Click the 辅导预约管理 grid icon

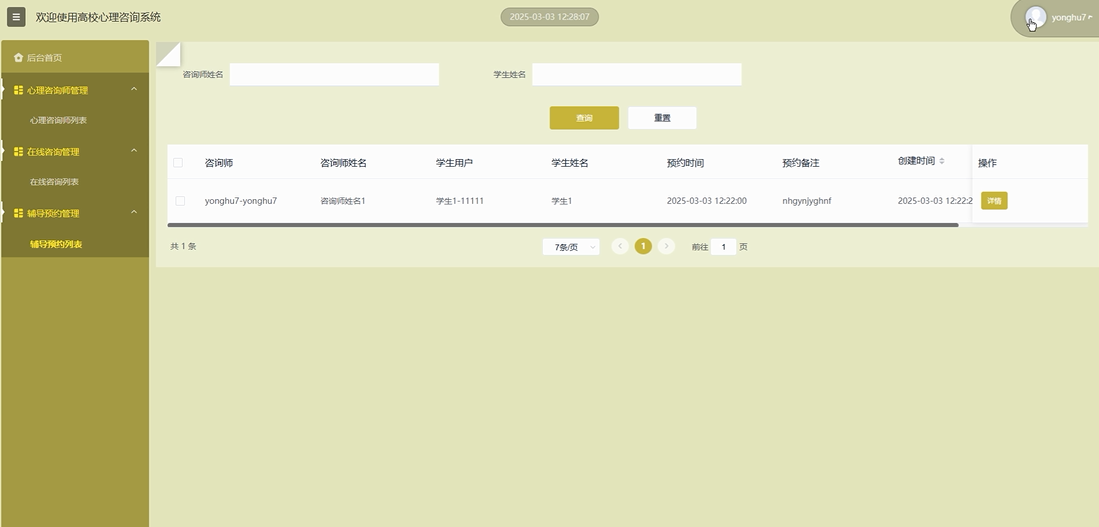click(18, 213)
